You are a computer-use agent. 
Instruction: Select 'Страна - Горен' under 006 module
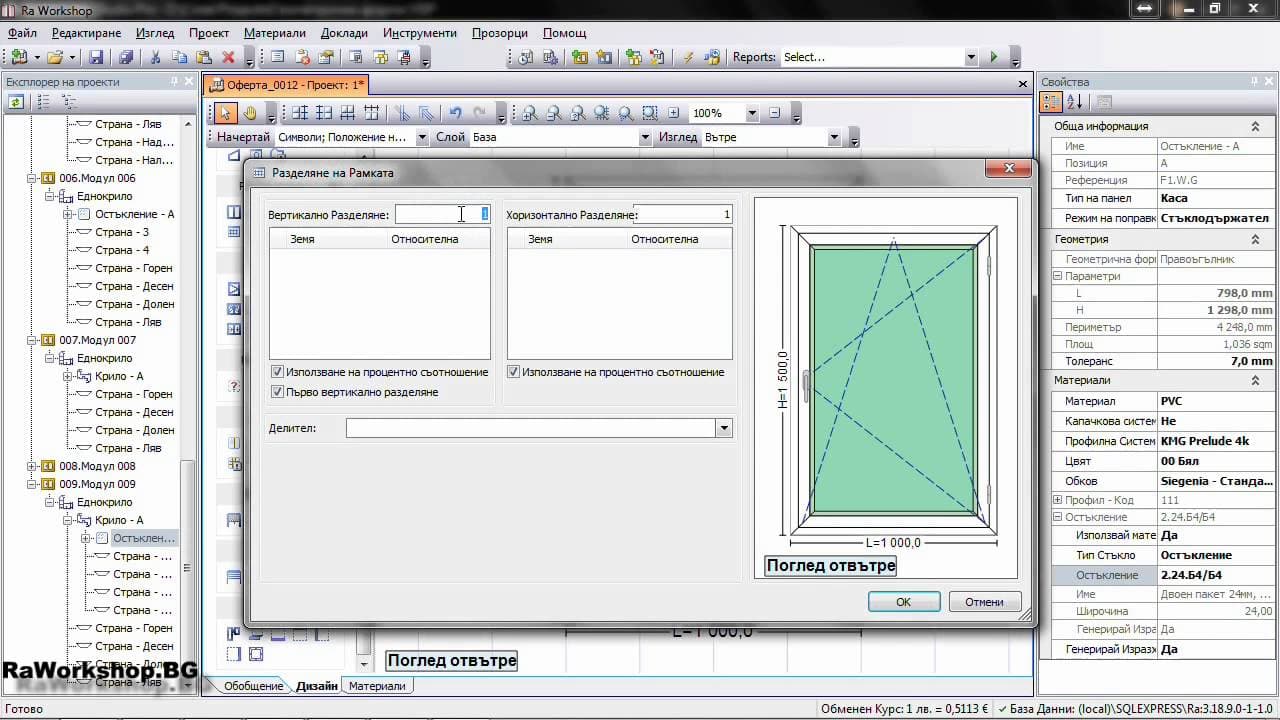pos(134,268)
